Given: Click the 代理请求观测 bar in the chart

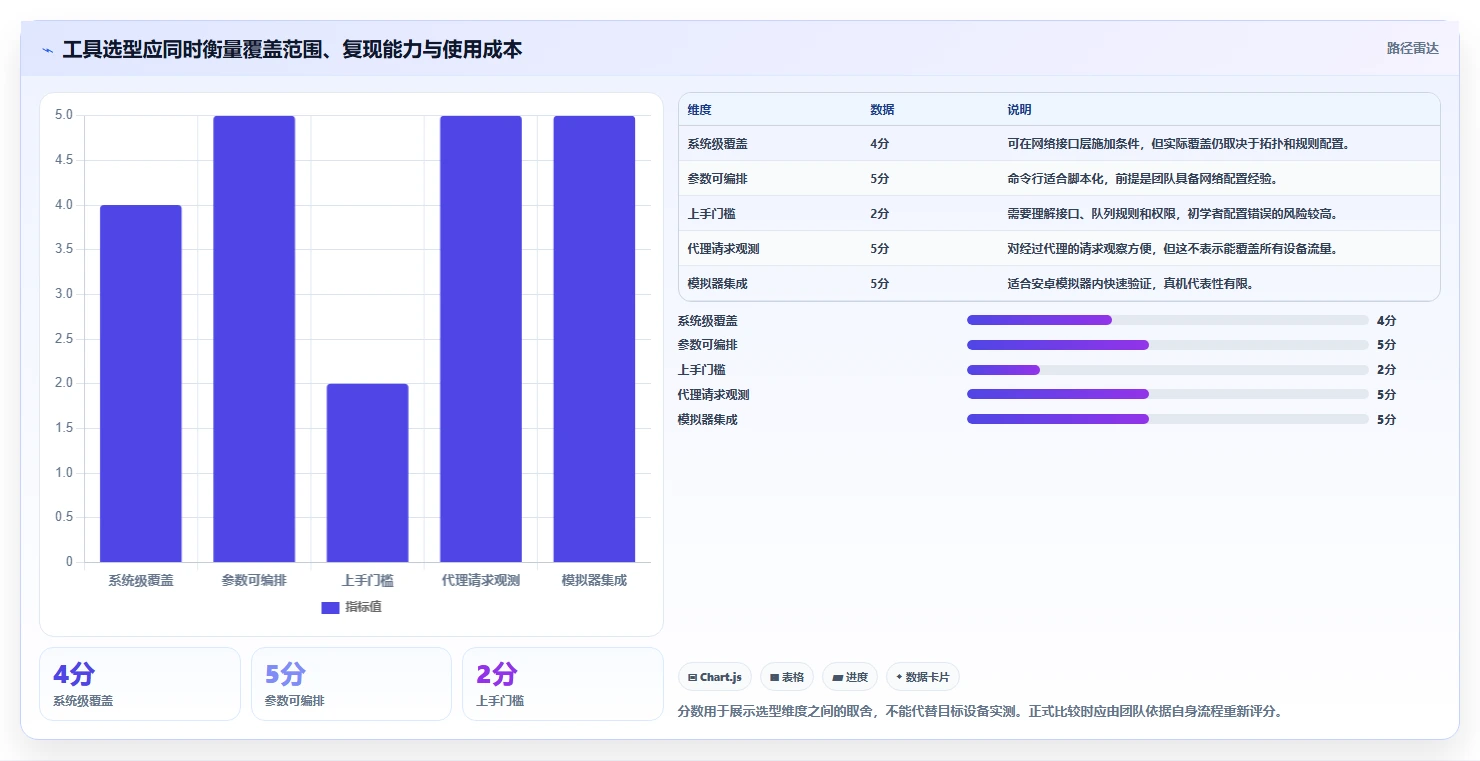Looking at the screenshot, I should coord(481,339).
